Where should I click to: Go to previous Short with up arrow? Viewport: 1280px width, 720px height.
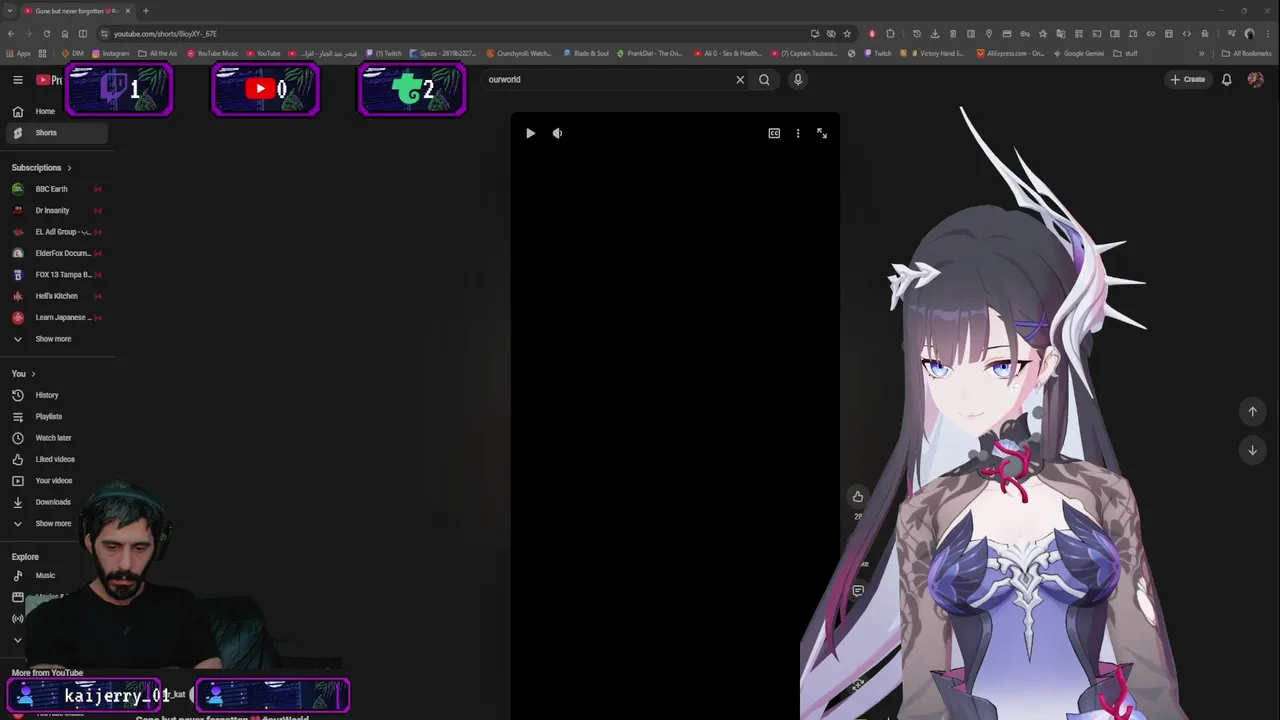coord(1252,411)
